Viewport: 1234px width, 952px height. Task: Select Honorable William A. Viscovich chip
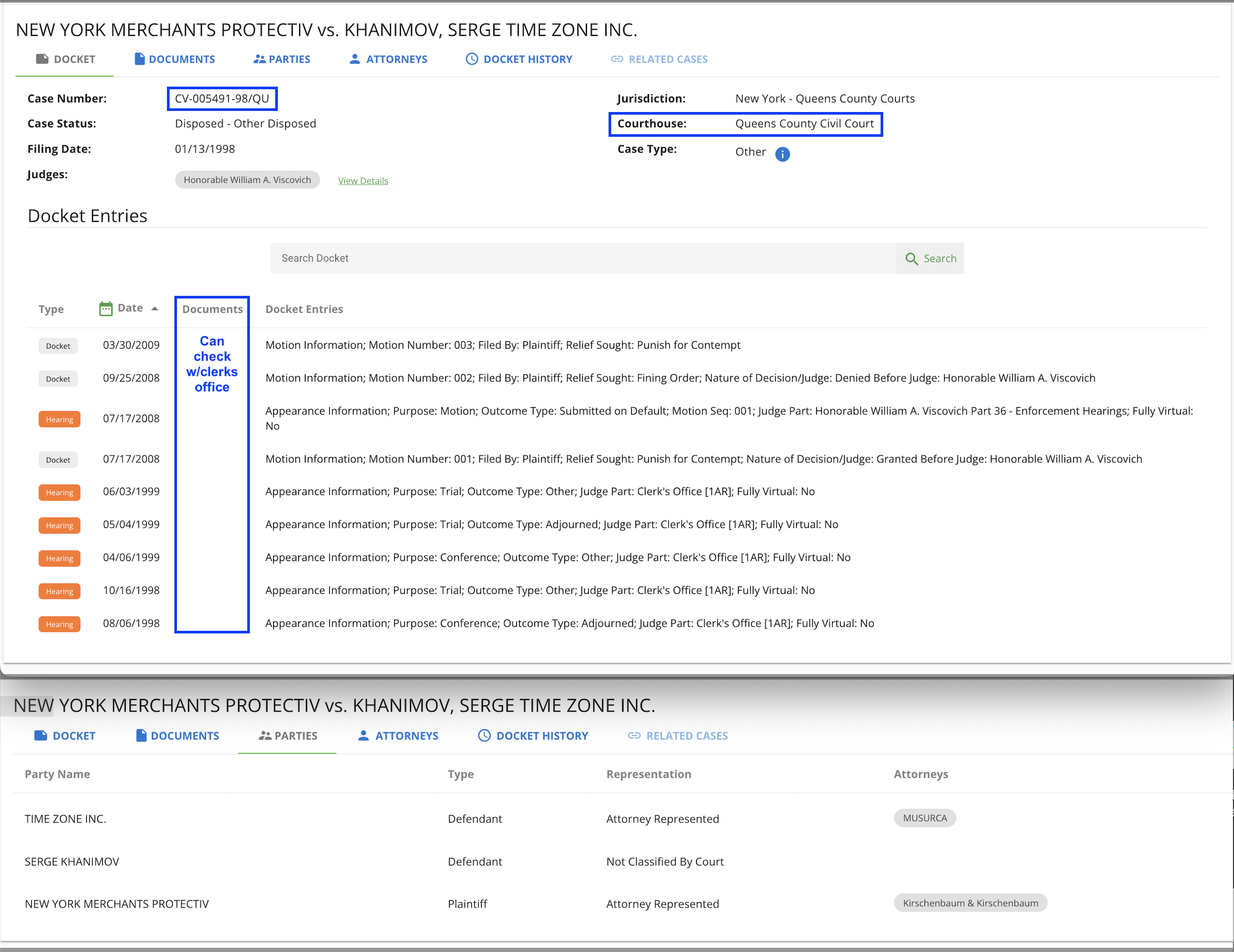(247, 180)
